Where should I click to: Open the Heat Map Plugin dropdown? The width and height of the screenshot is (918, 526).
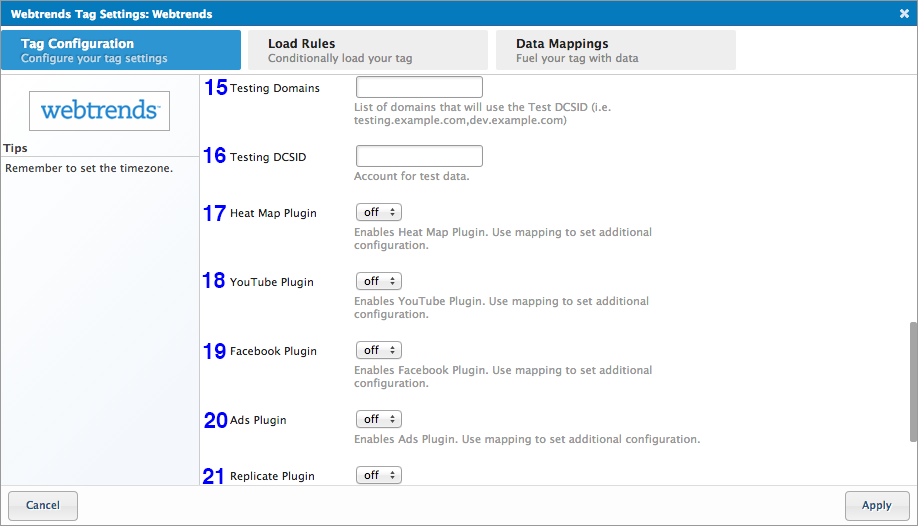tap(379, 212)
